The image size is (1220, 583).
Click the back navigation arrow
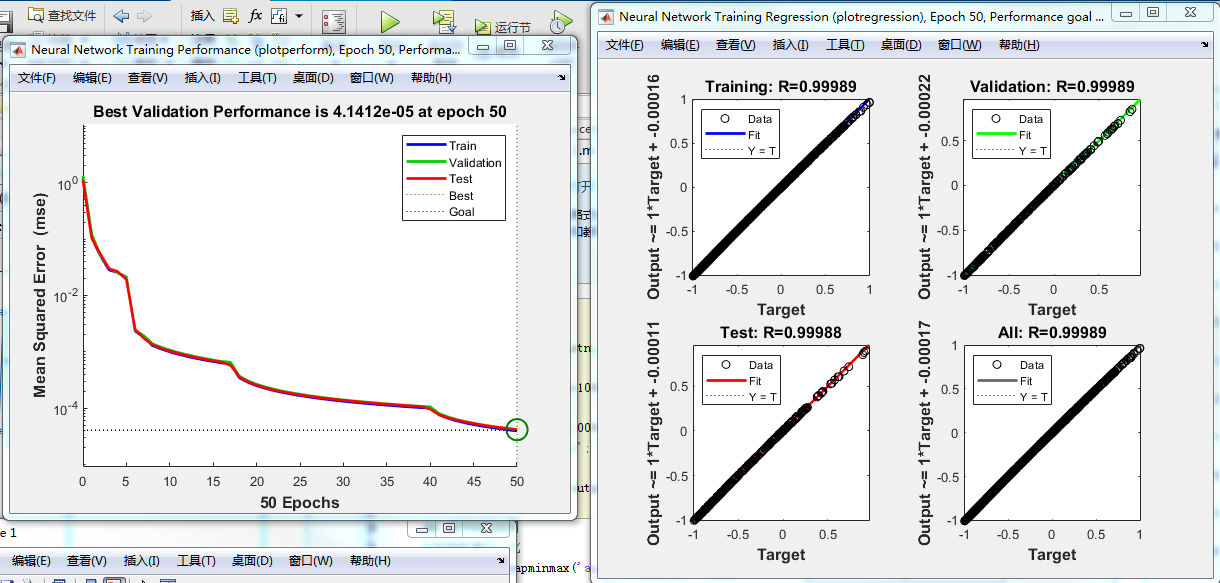(x=123, y=15)
